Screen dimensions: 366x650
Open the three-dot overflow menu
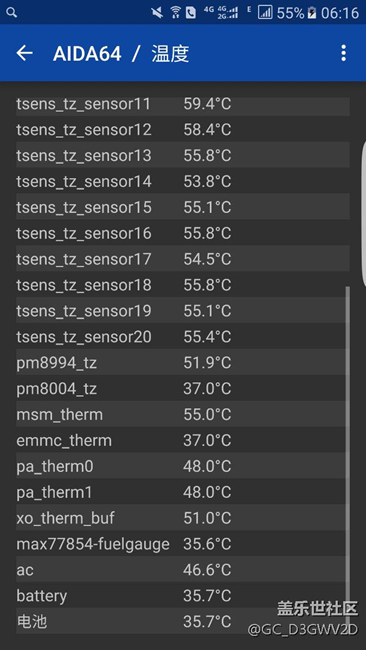(x=343, y=53)
